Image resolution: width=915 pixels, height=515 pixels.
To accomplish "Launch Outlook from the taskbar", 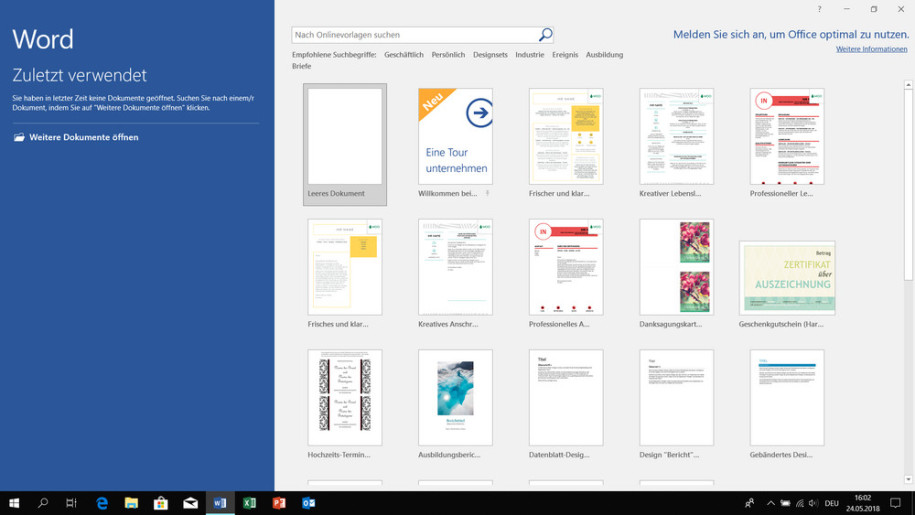I will pyautogui.click(x=309, y=503).
